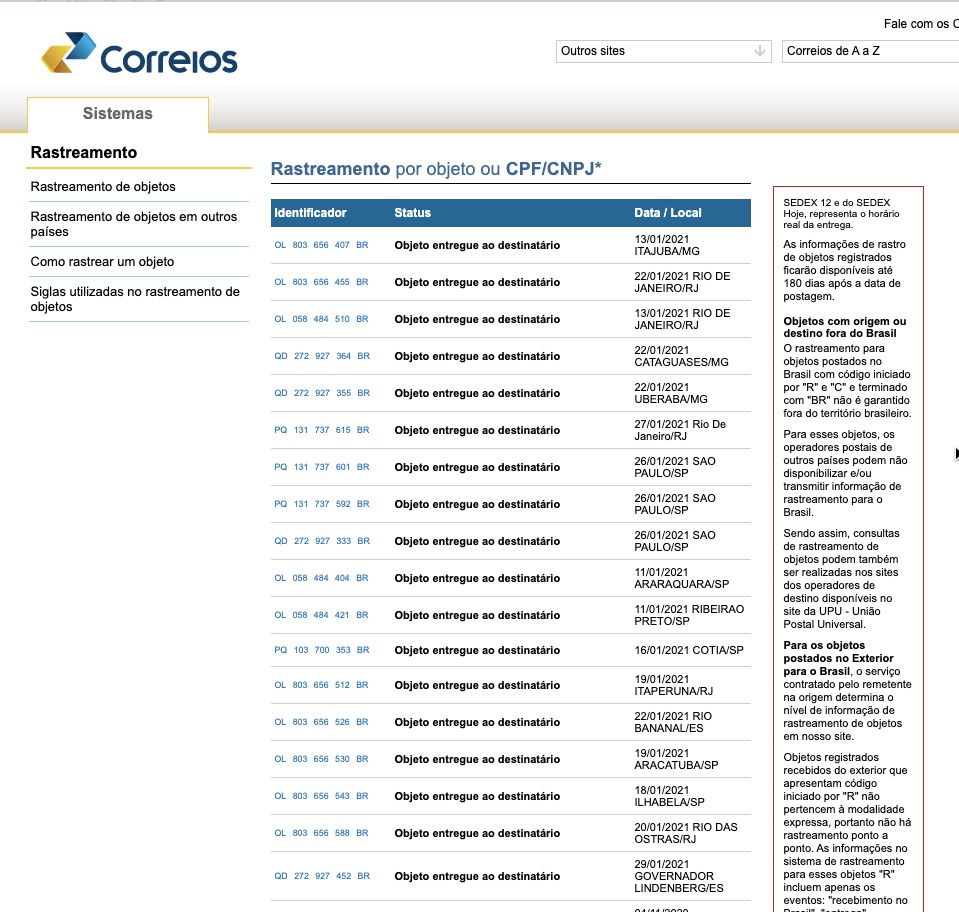Select tracking code OL 058 484 510 BR
This screenshot has width=959, height=912.
(321, 319)
